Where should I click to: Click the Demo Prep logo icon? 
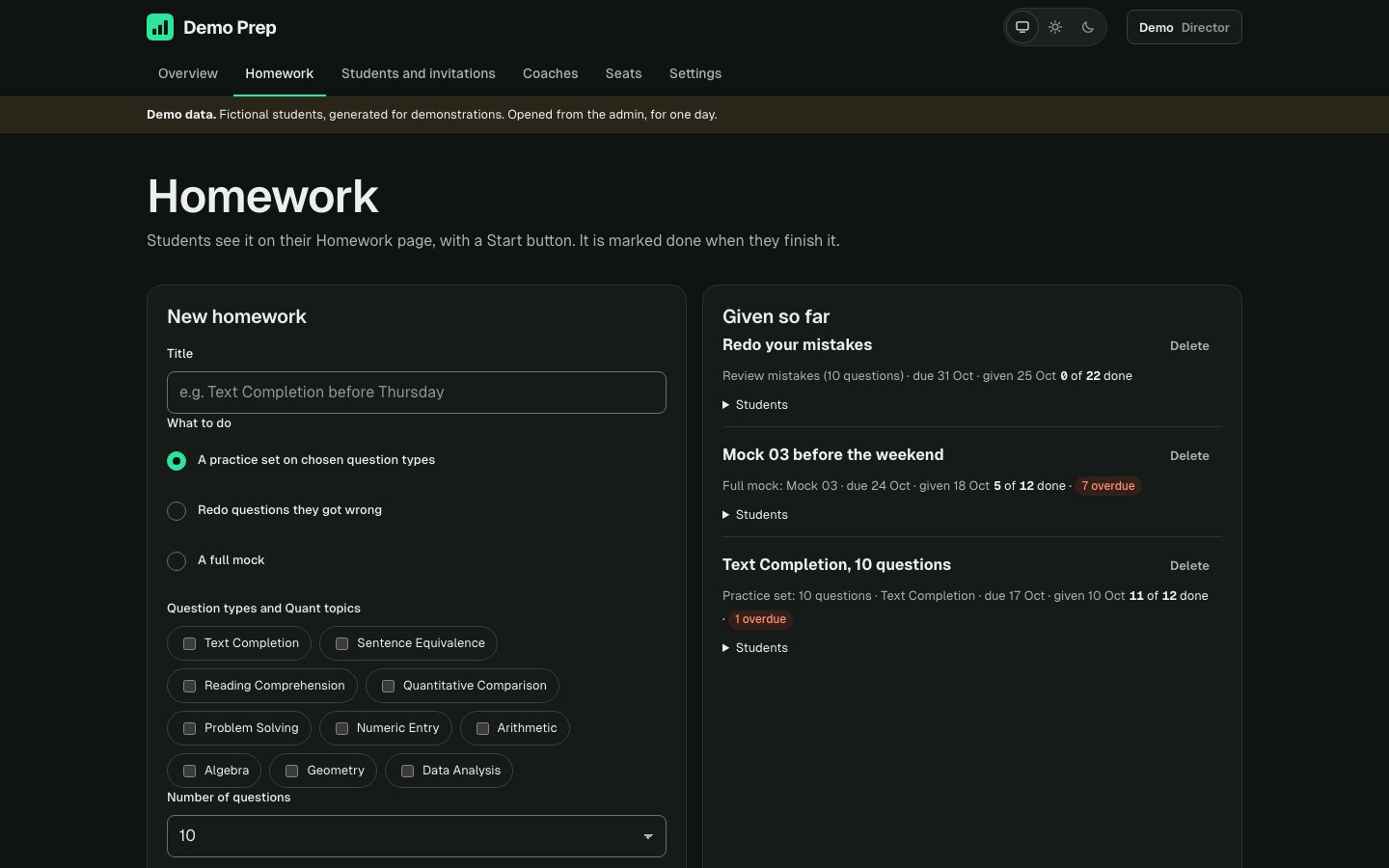(160, 27)
